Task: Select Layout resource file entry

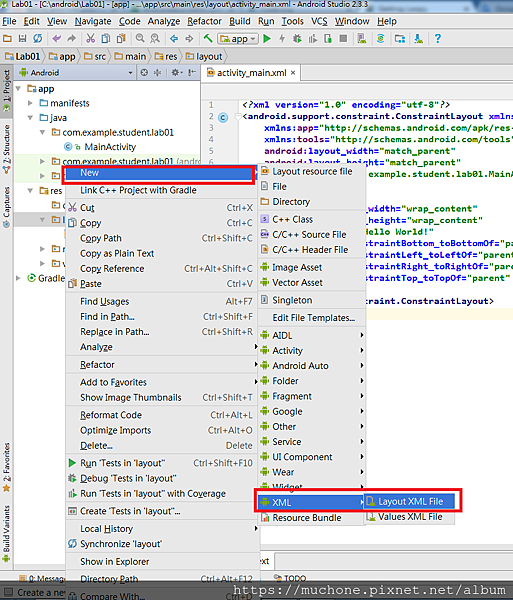Action: (x=312, y=171)
